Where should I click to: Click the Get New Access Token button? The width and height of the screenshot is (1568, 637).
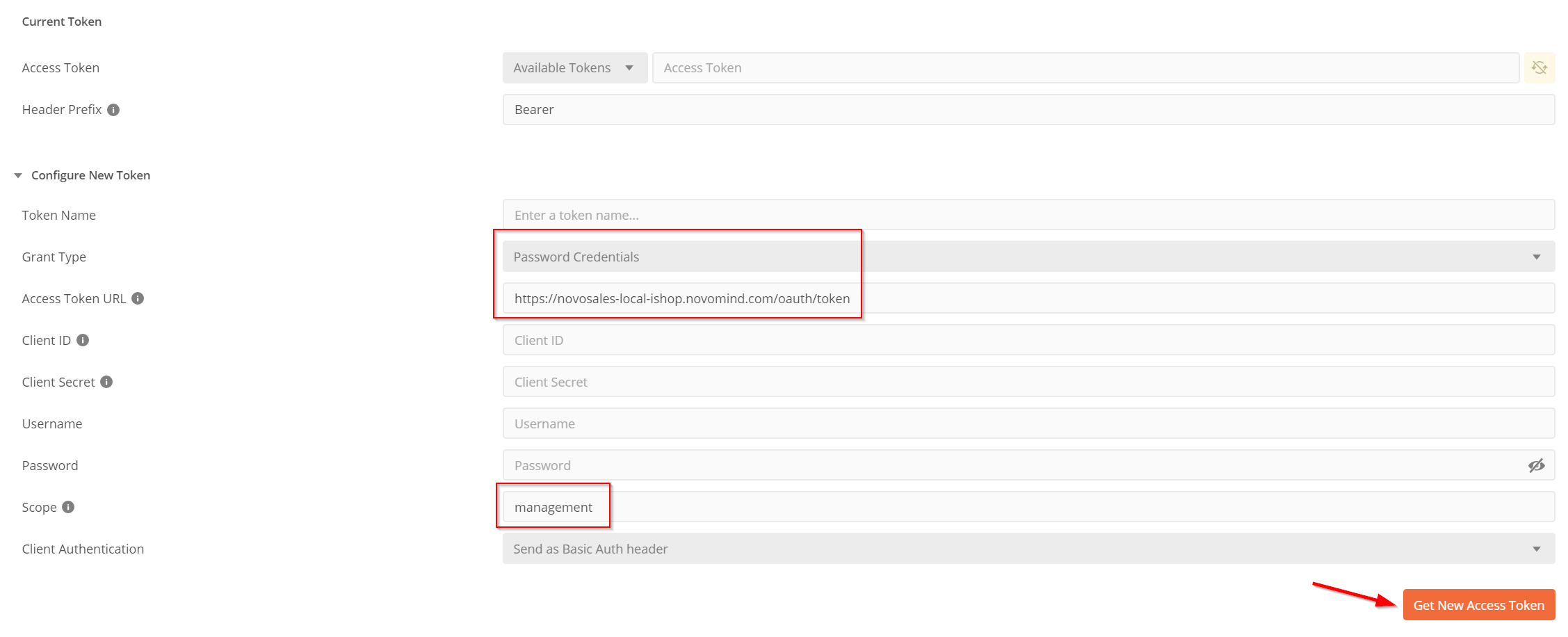point(1478,605)
